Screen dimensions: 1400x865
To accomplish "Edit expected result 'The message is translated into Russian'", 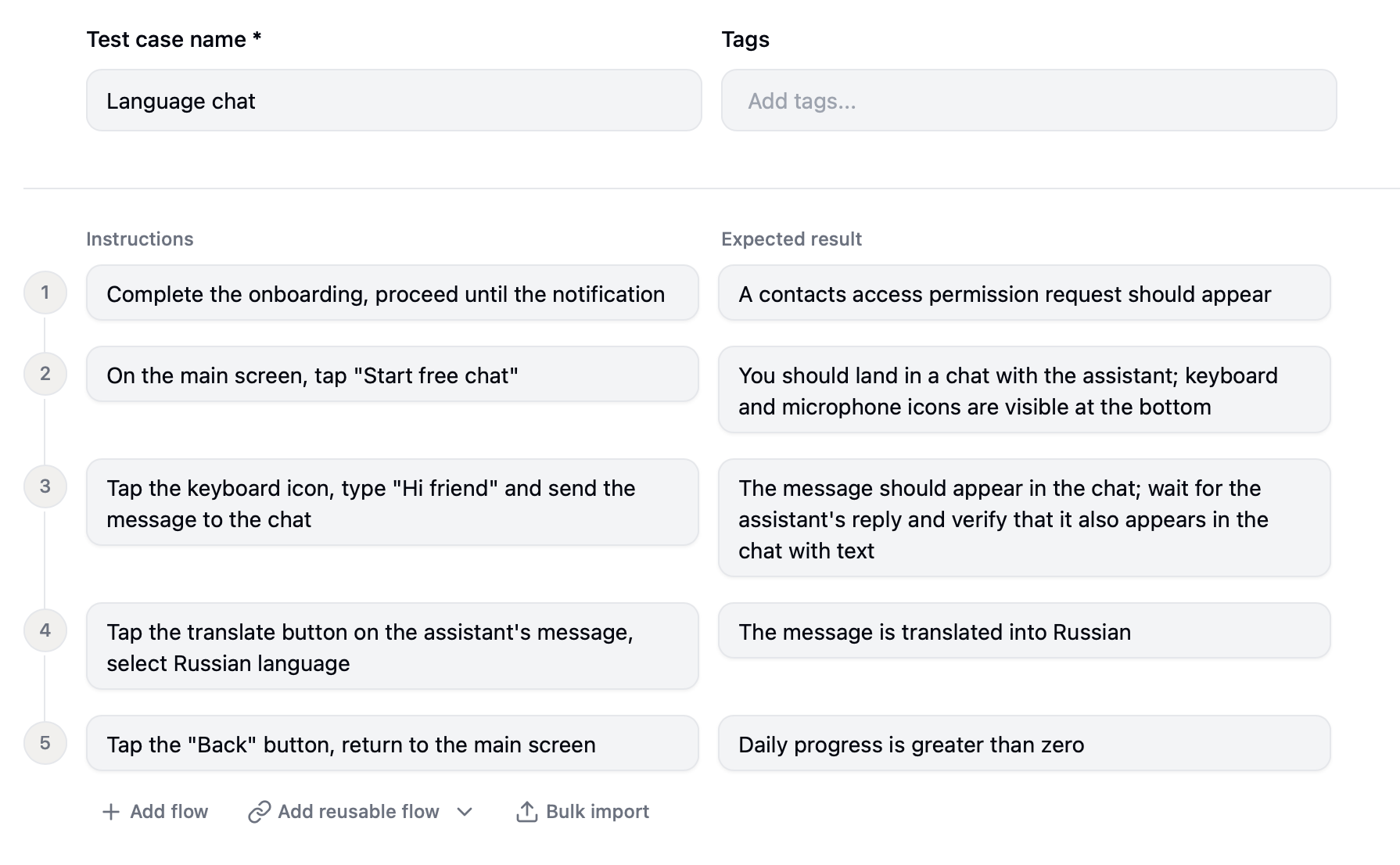I will tap(1025, 631).
